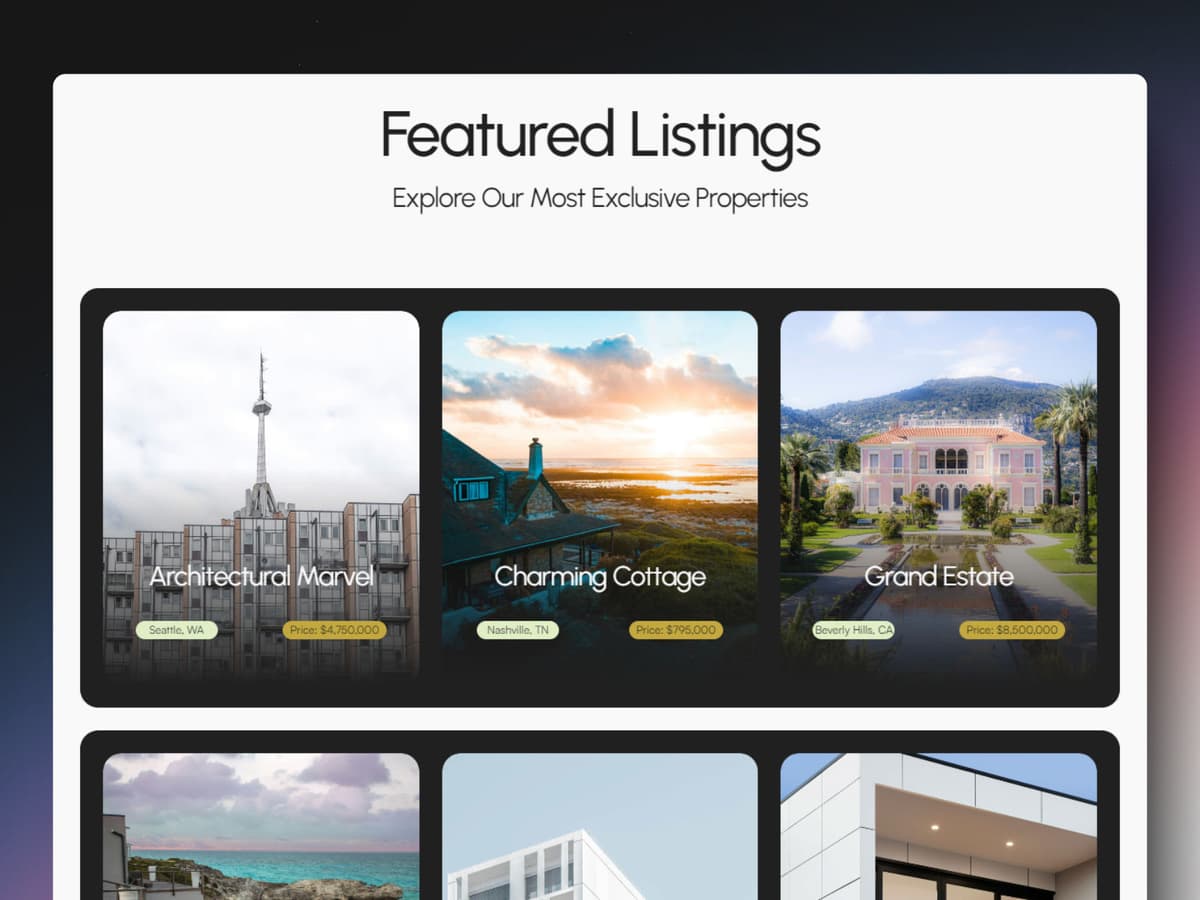The height and width of the screenshot is (900, 1200).
Task: Open the Architectural Marvel listing title
Action: [x=261, y=576]
